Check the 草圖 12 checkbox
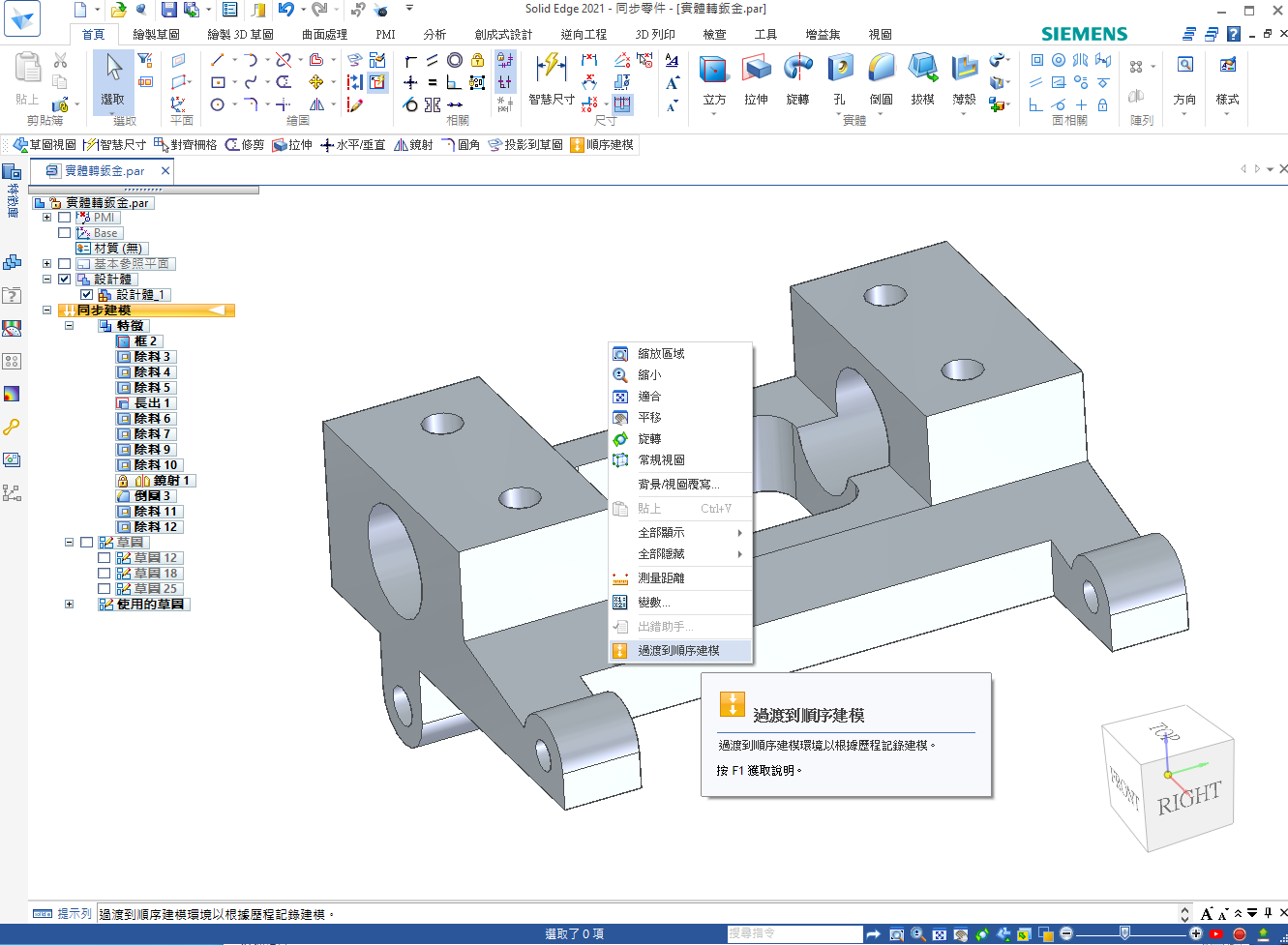Viewport: 1288px width, 945px height. pos(104,558)
